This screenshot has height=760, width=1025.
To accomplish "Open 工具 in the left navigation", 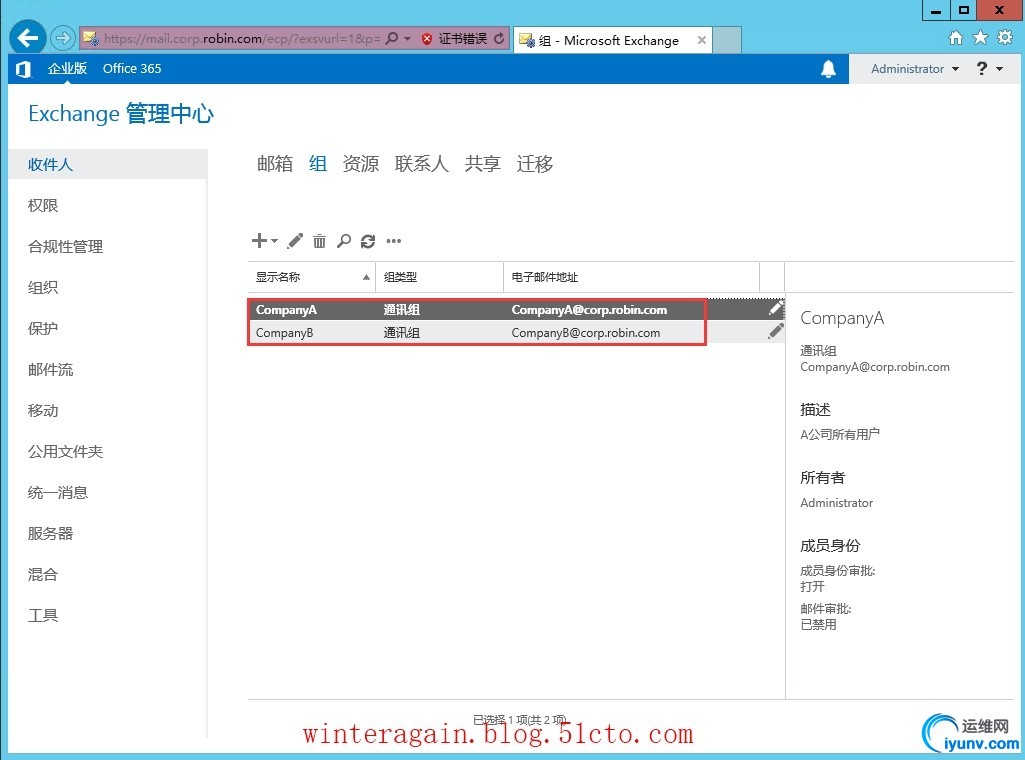I will coord(43,615).
